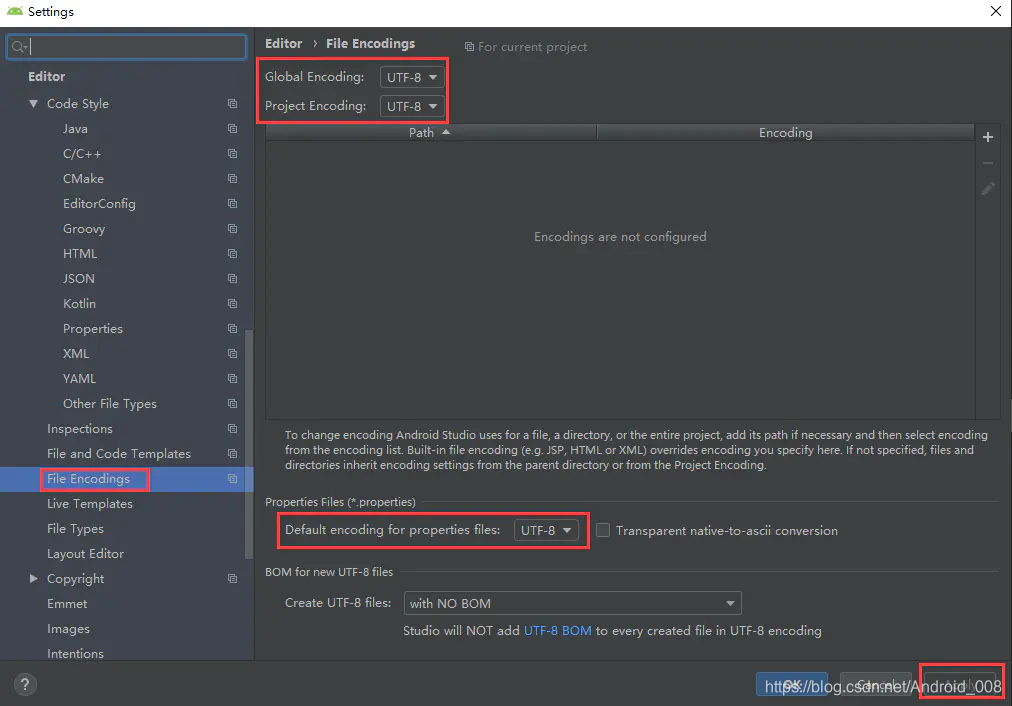
Task: Focus the settings search field
Action: [x=126, y=46]
